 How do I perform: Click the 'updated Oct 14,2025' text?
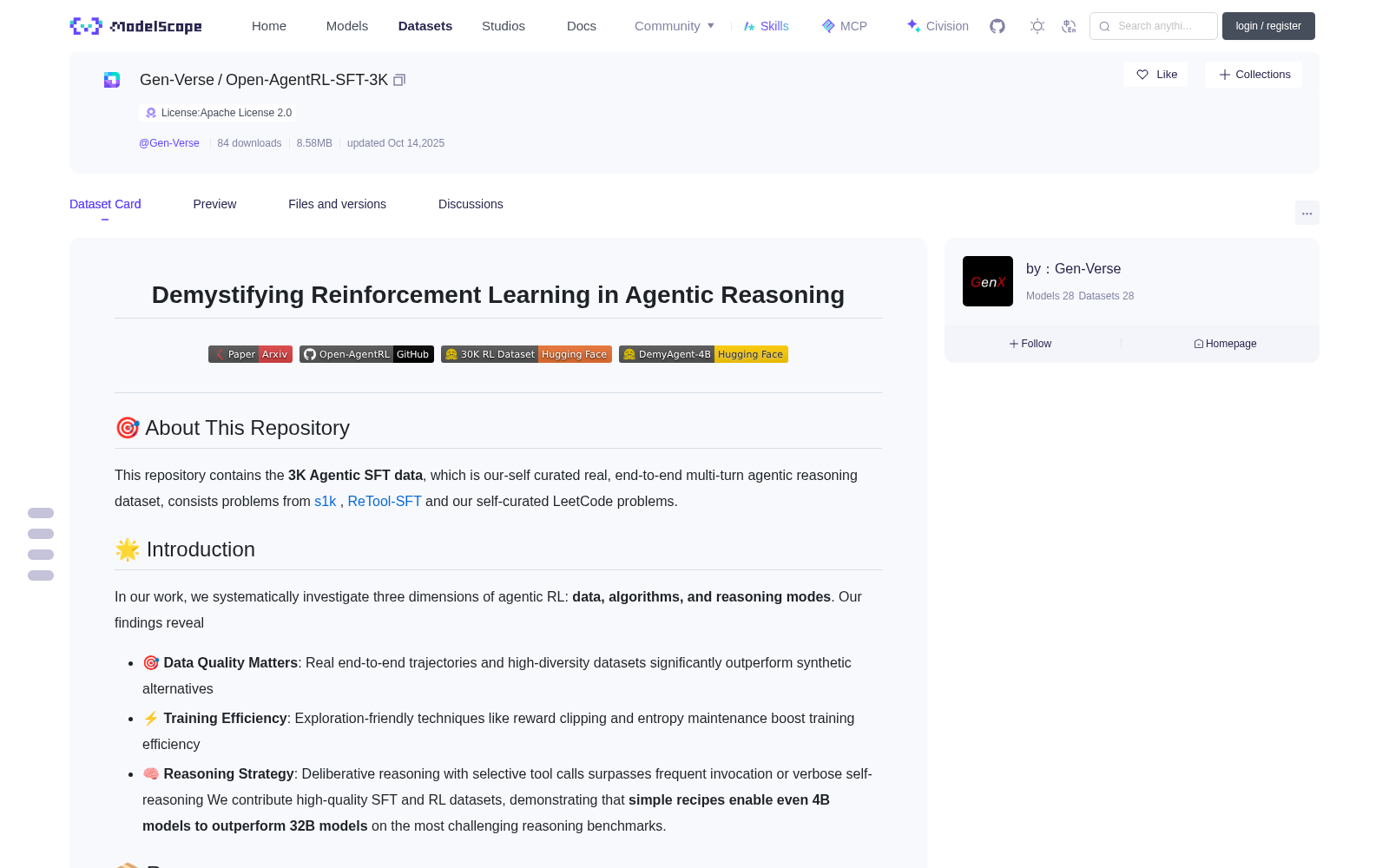click(396, 143)
